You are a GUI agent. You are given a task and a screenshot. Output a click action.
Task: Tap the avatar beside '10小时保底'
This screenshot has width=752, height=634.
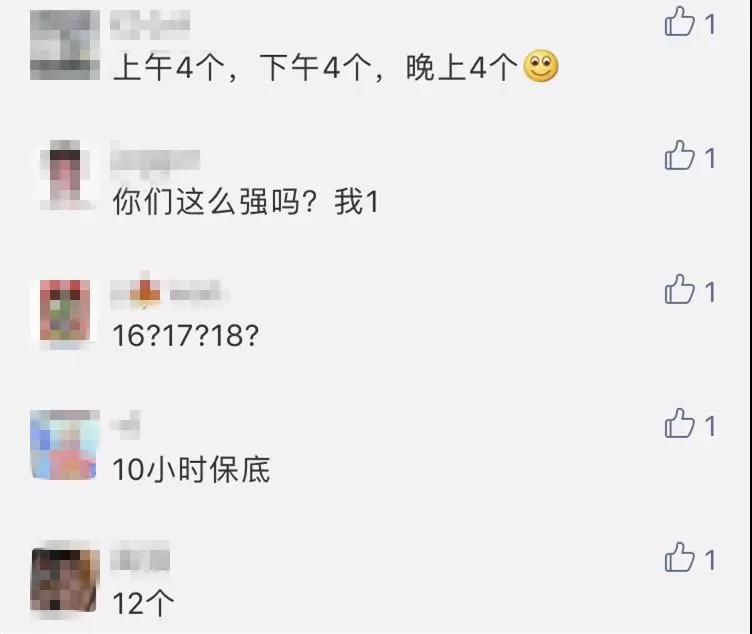pos(65,445)
